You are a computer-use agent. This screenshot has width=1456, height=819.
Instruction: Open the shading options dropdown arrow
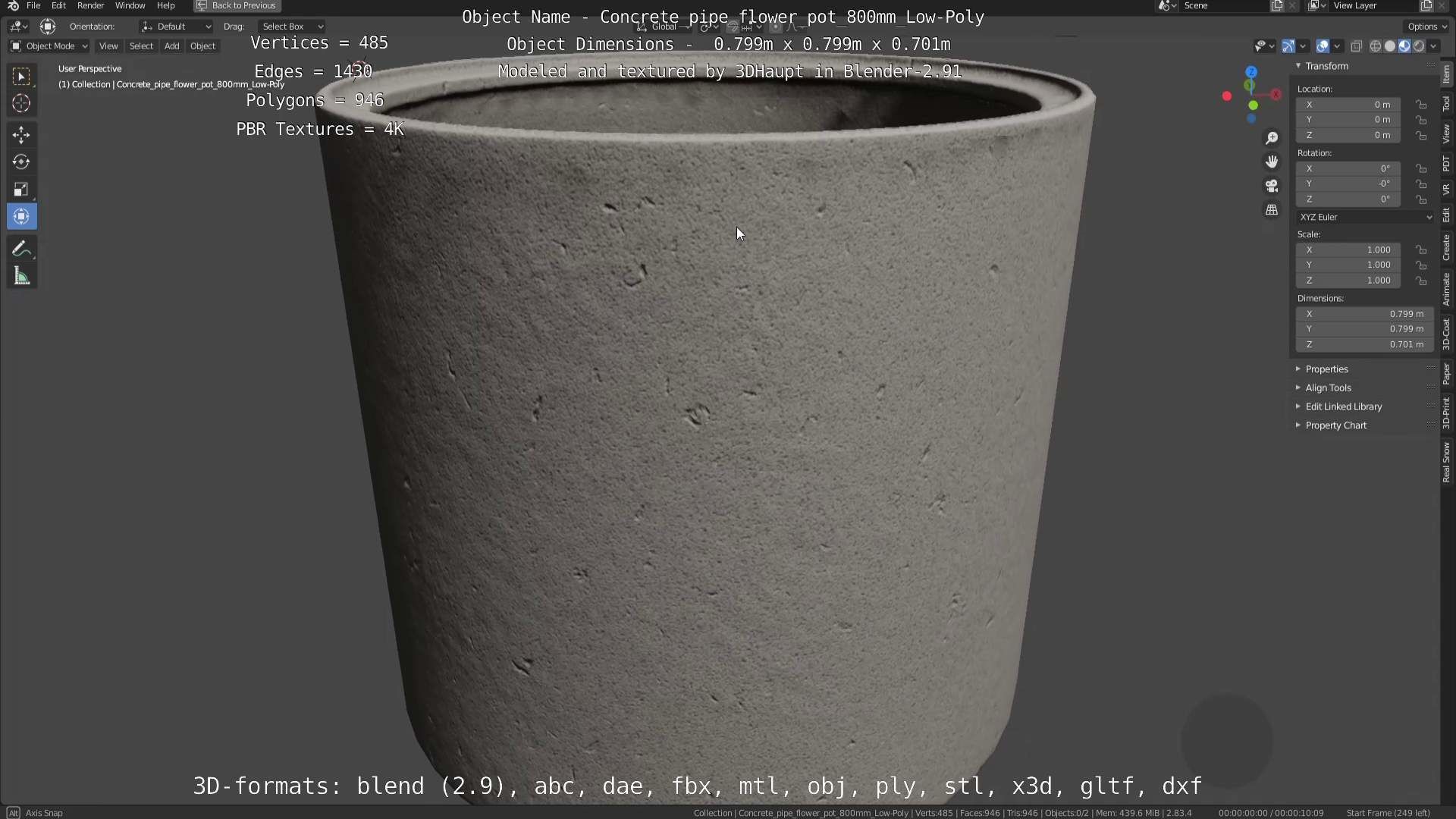click(x=1433, y=46)
